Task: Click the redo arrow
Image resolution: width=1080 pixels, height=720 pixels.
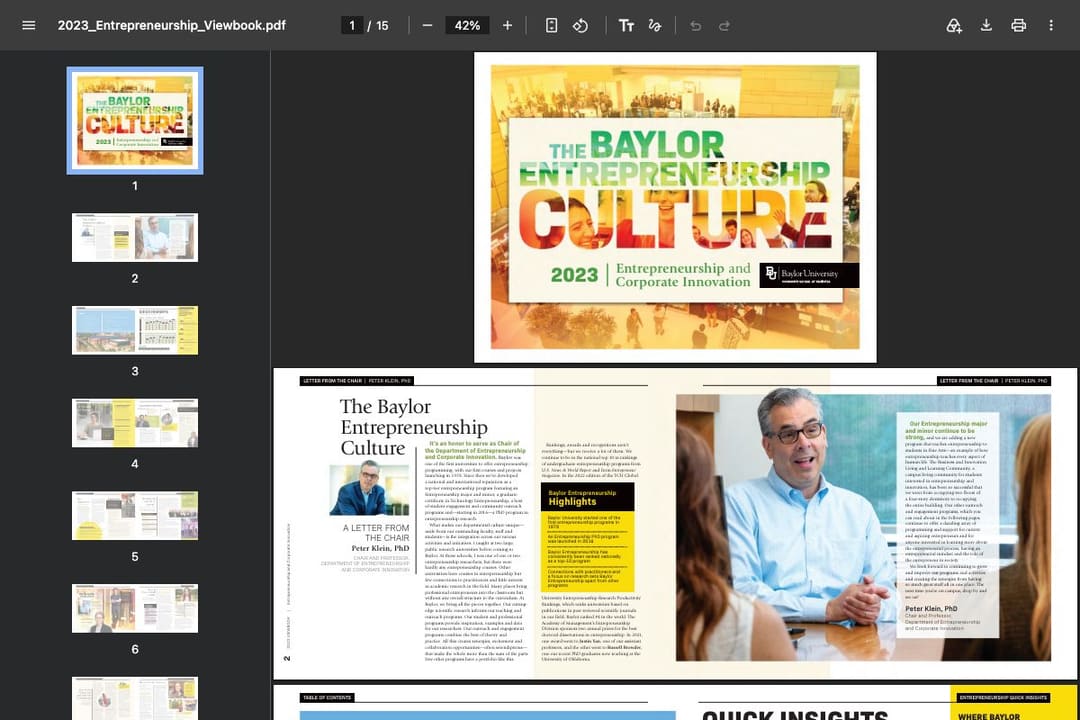Action: [725, 25]
